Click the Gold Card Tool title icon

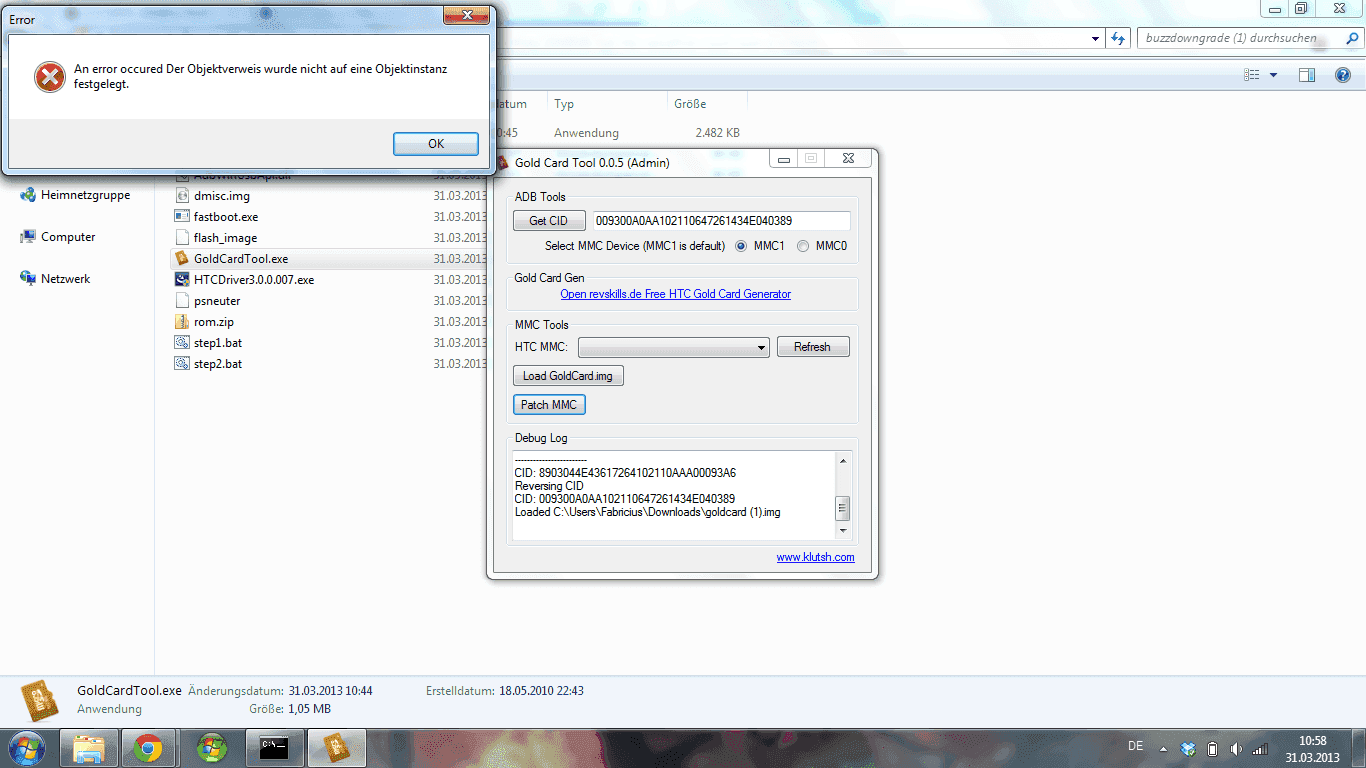pos(503,162)
